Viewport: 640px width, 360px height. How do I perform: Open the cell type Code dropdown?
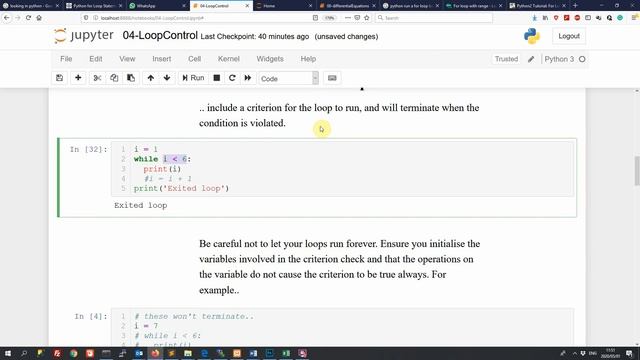click(288, 78)
